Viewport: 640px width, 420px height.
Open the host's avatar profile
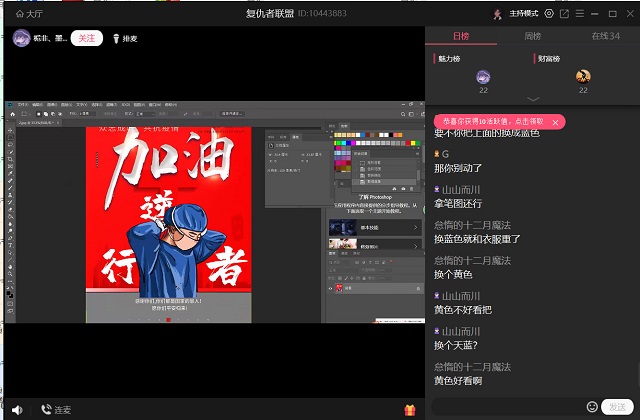click(x=21, y=38)
